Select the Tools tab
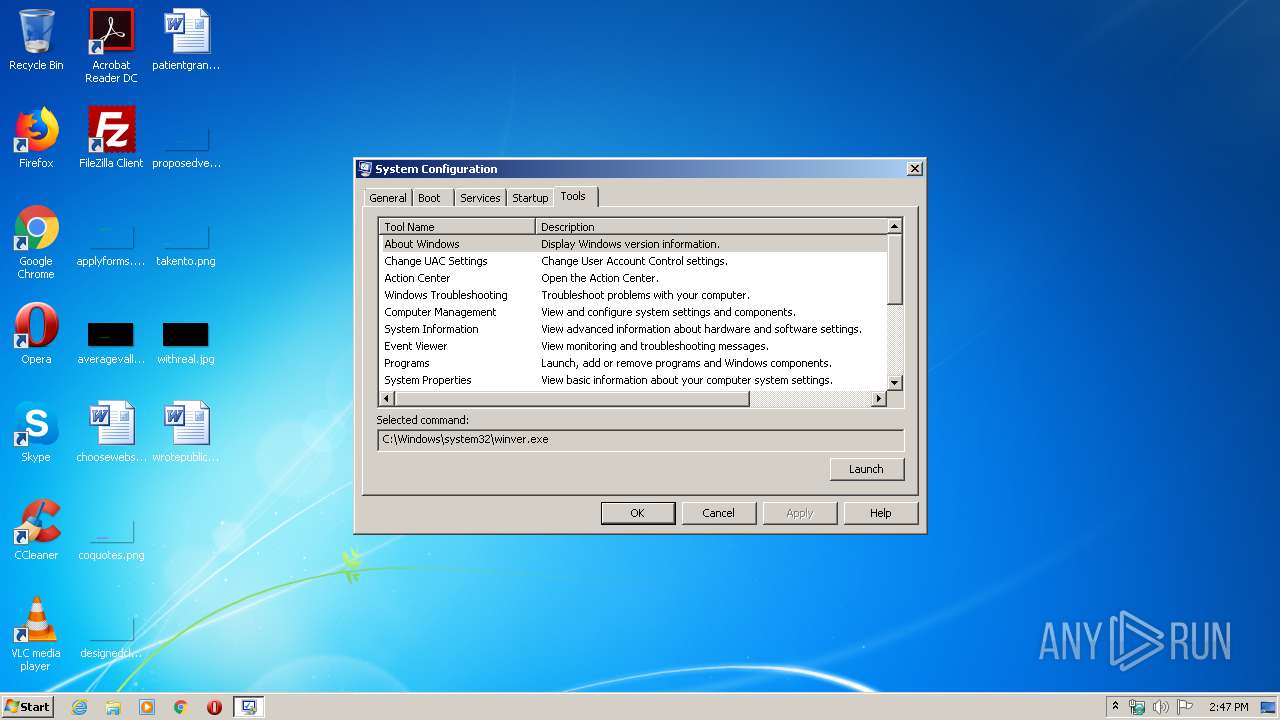This screenshot has width=1280, height=720. (573, 196)
